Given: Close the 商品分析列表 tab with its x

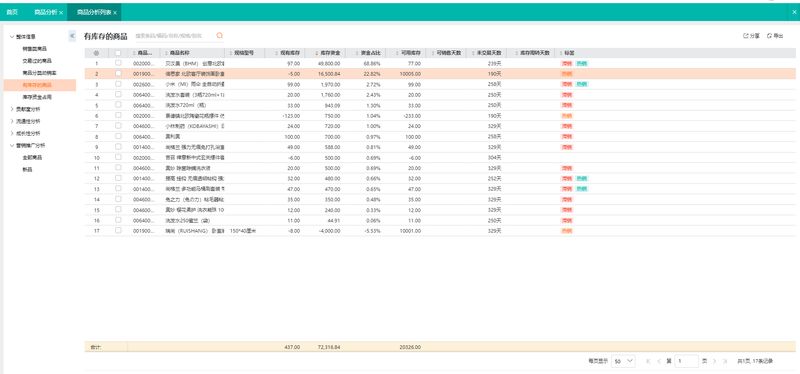Looking at the screenshot, I should click(115, 12).
